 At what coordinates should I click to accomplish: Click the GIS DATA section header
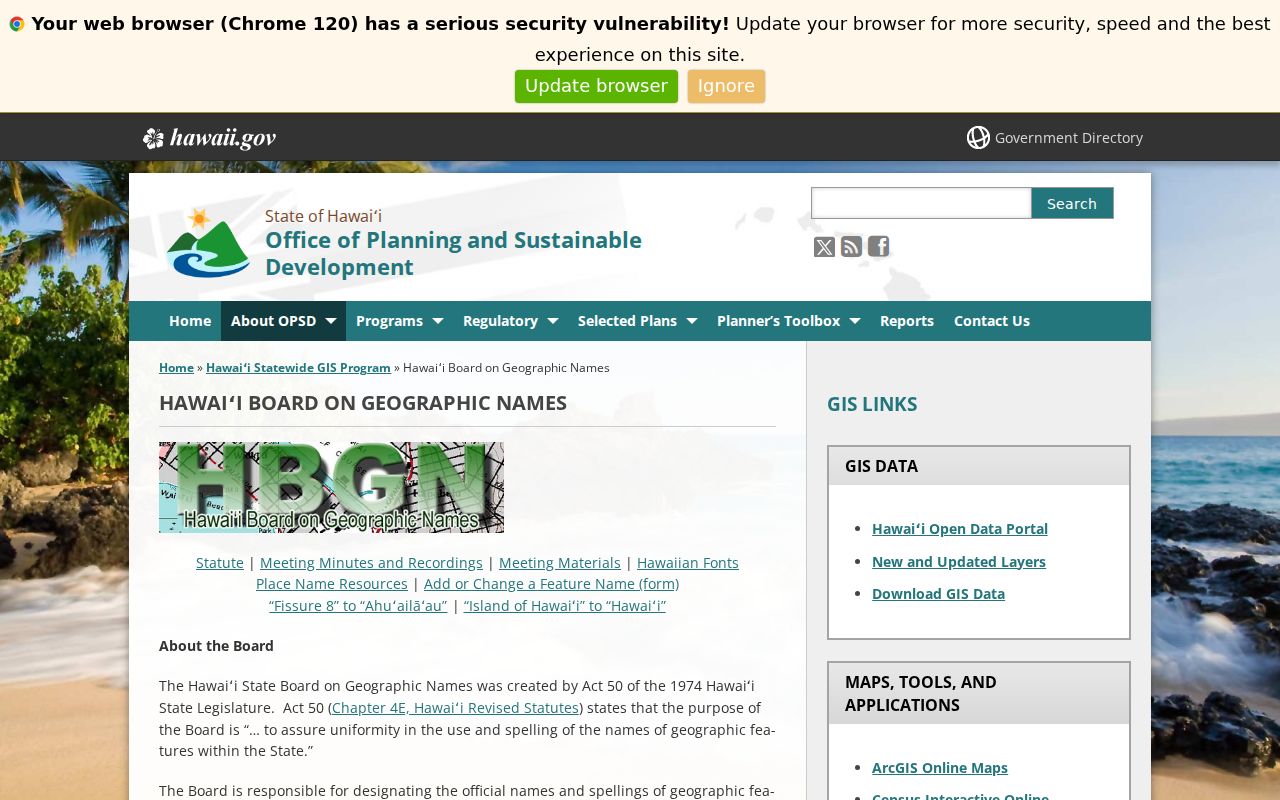[x=979, y=466]
